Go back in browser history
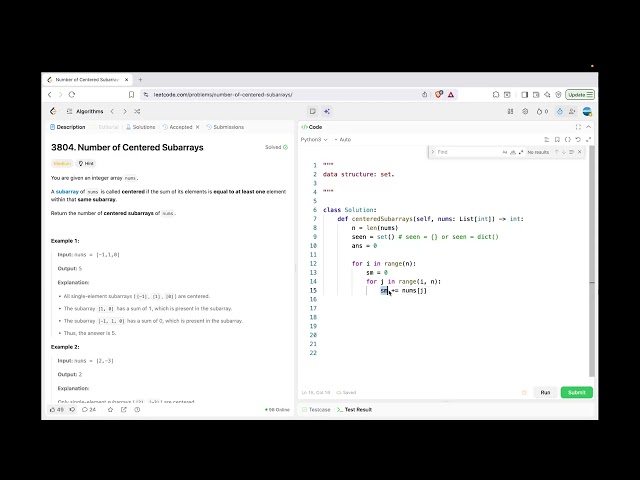640x480 pixels. click(x=50, y=95)
